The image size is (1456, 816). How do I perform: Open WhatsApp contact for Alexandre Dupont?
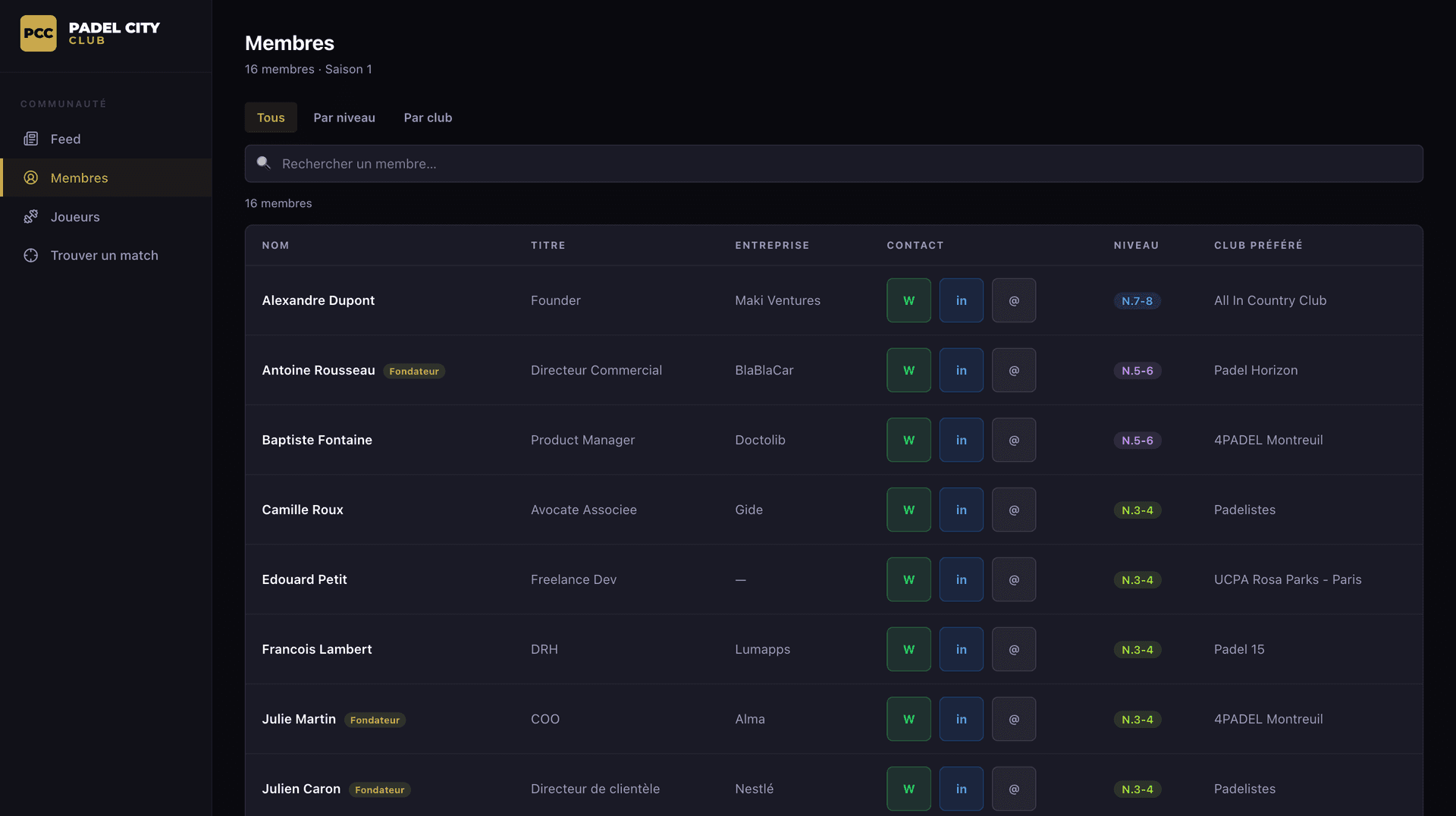[x=908, y=300]
